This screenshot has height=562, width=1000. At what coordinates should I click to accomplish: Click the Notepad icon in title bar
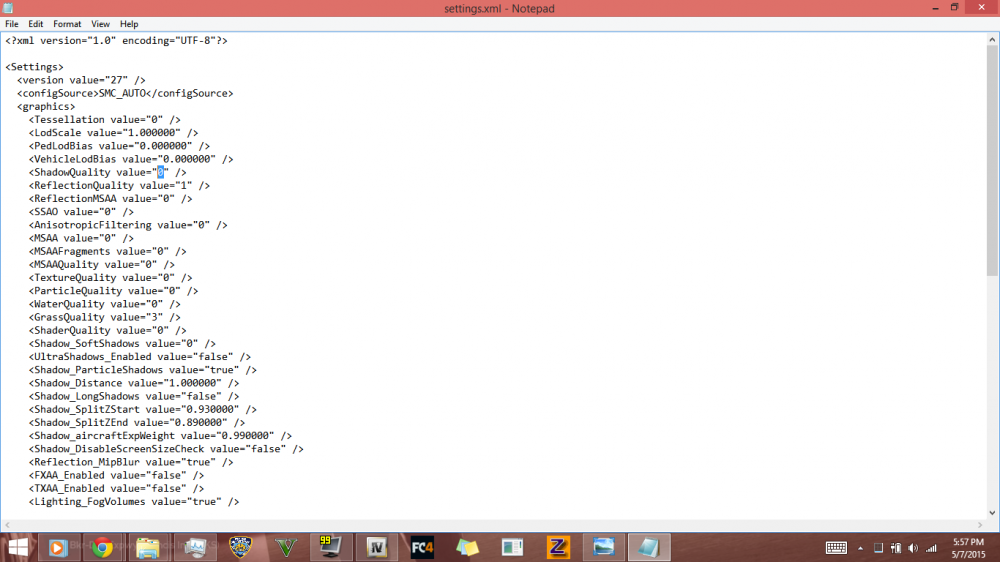[x=8, y=8]
